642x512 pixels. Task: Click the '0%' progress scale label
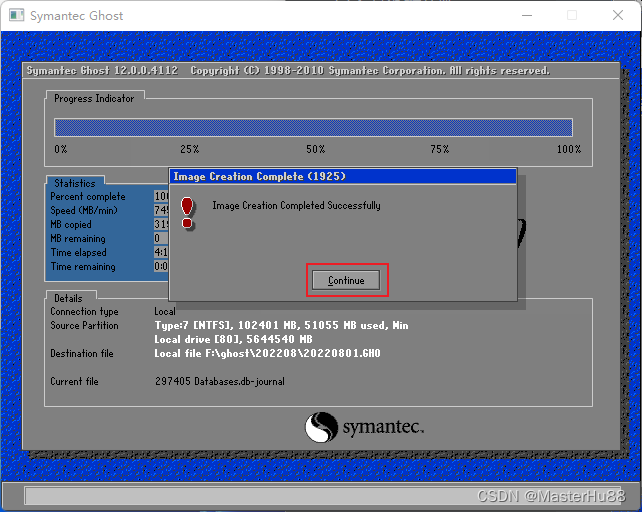point(61,149)
